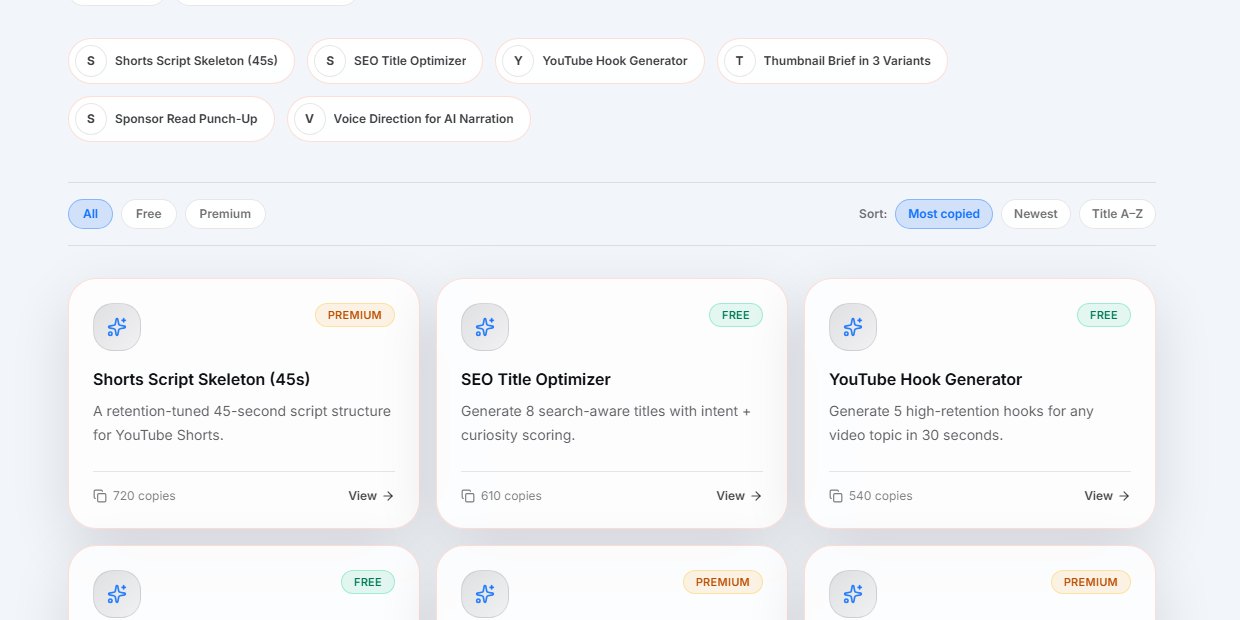Click the retention-tuned 45-second script description
Image resolution: width=1240 pixels, height=620 pixels.
(x=242, y=423)
